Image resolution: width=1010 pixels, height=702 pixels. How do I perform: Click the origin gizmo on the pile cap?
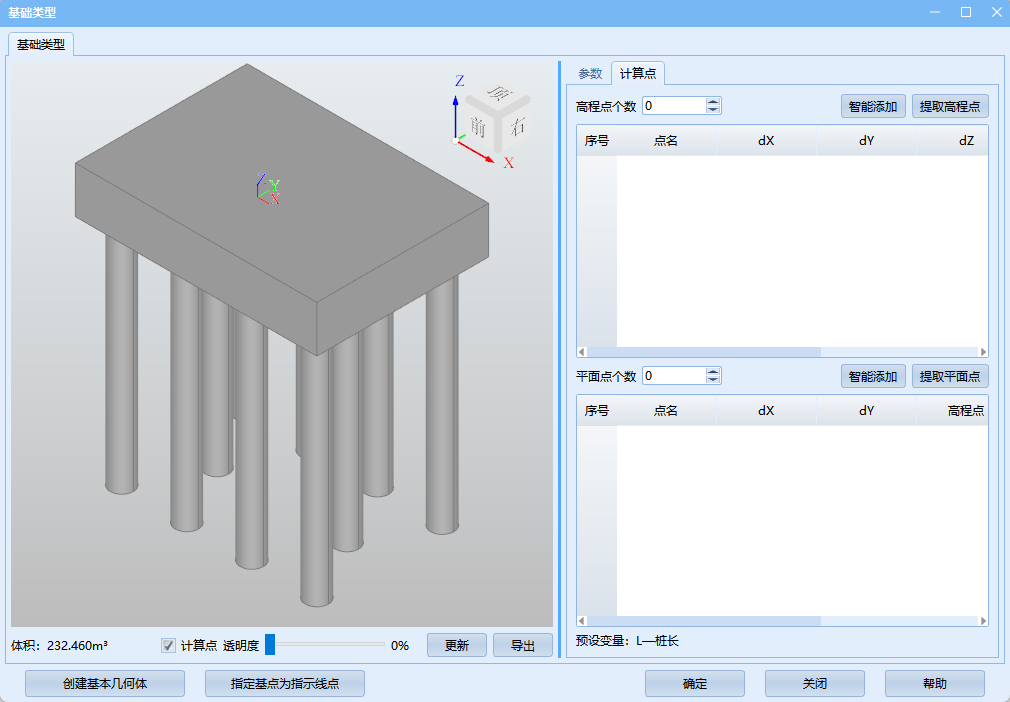267,189
